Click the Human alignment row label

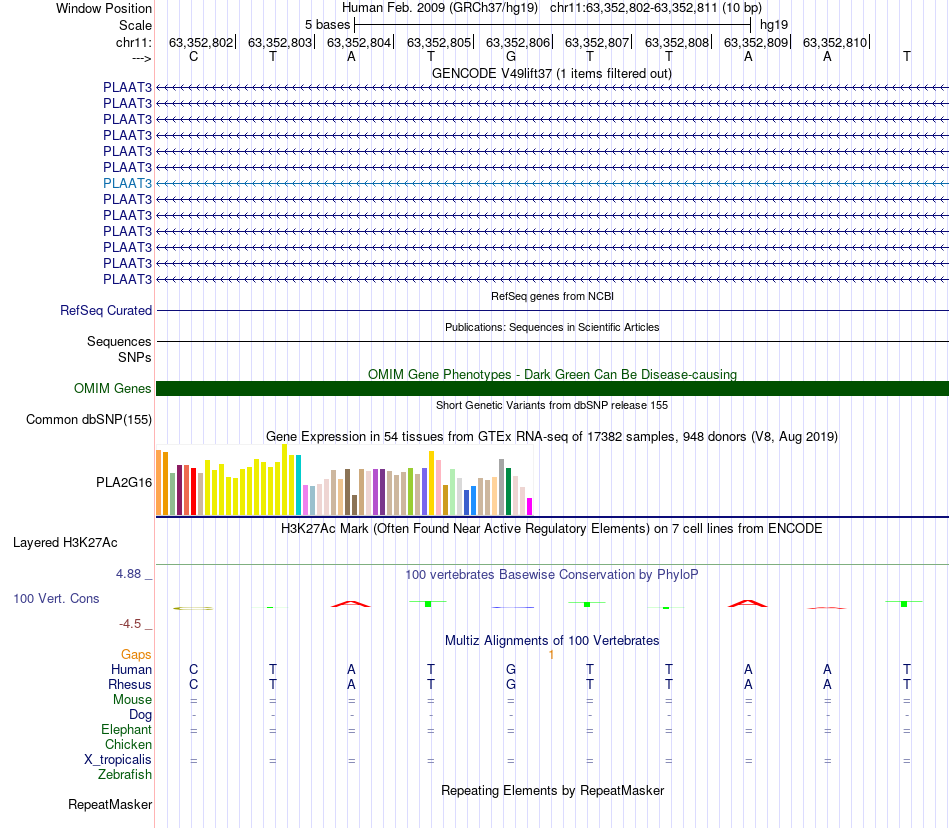131,669
